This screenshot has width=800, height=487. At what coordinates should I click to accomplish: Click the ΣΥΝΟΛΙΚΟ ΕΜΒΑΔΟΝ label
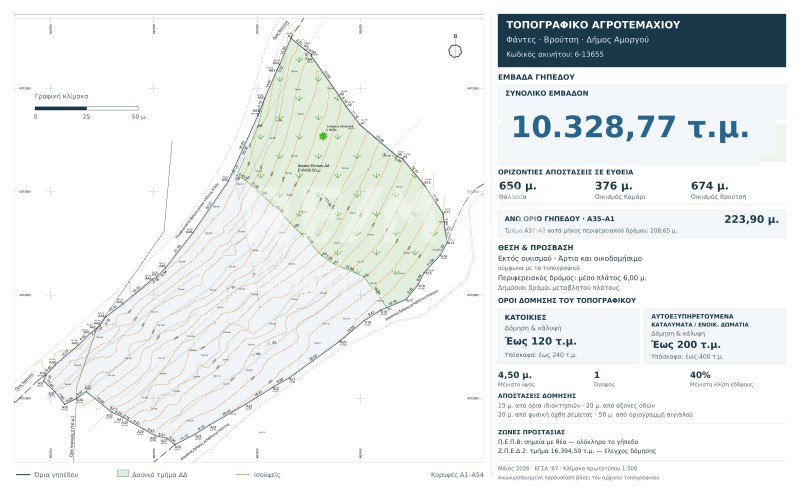click(546, 93)
